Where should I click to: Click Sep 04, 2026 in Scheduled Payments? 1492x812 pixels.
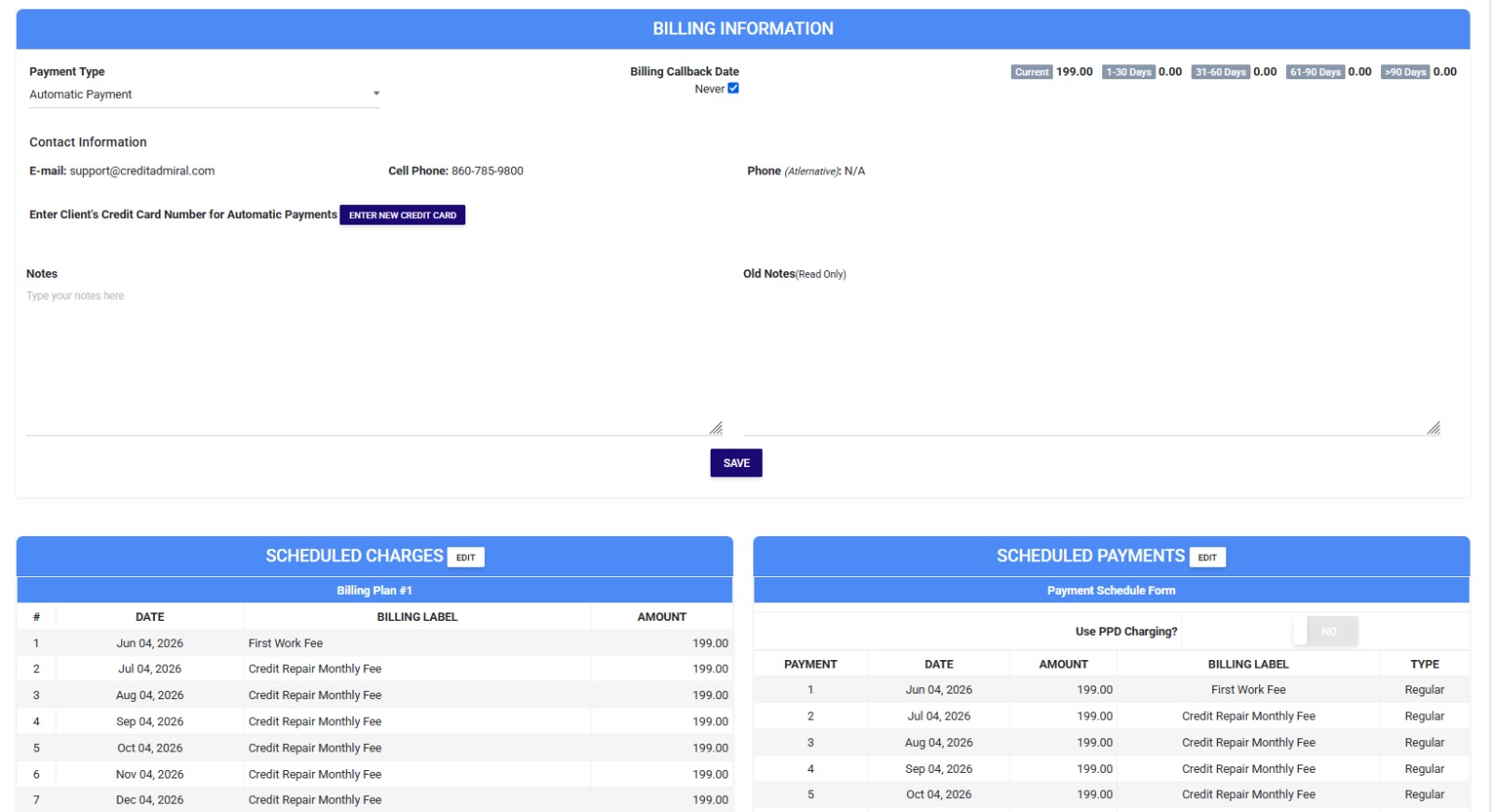938,768
